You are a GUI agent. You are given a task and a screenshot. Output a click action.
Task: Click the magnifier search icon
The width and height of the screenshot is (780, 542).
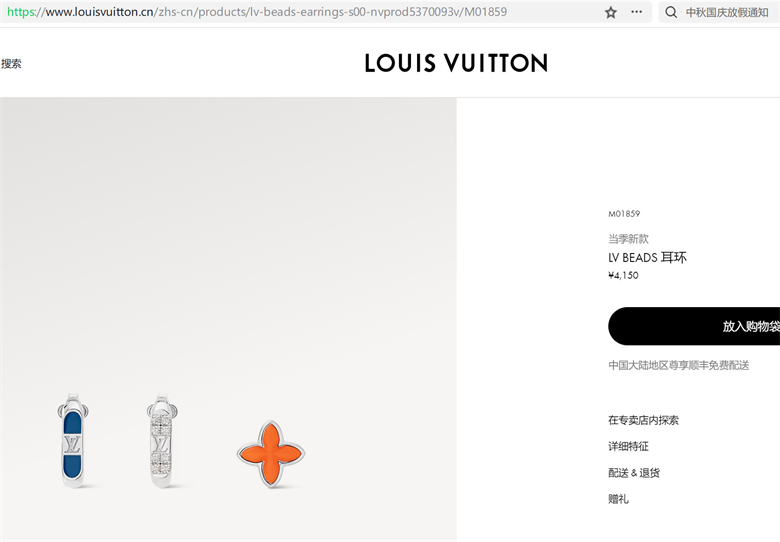[x=671, y=12]
